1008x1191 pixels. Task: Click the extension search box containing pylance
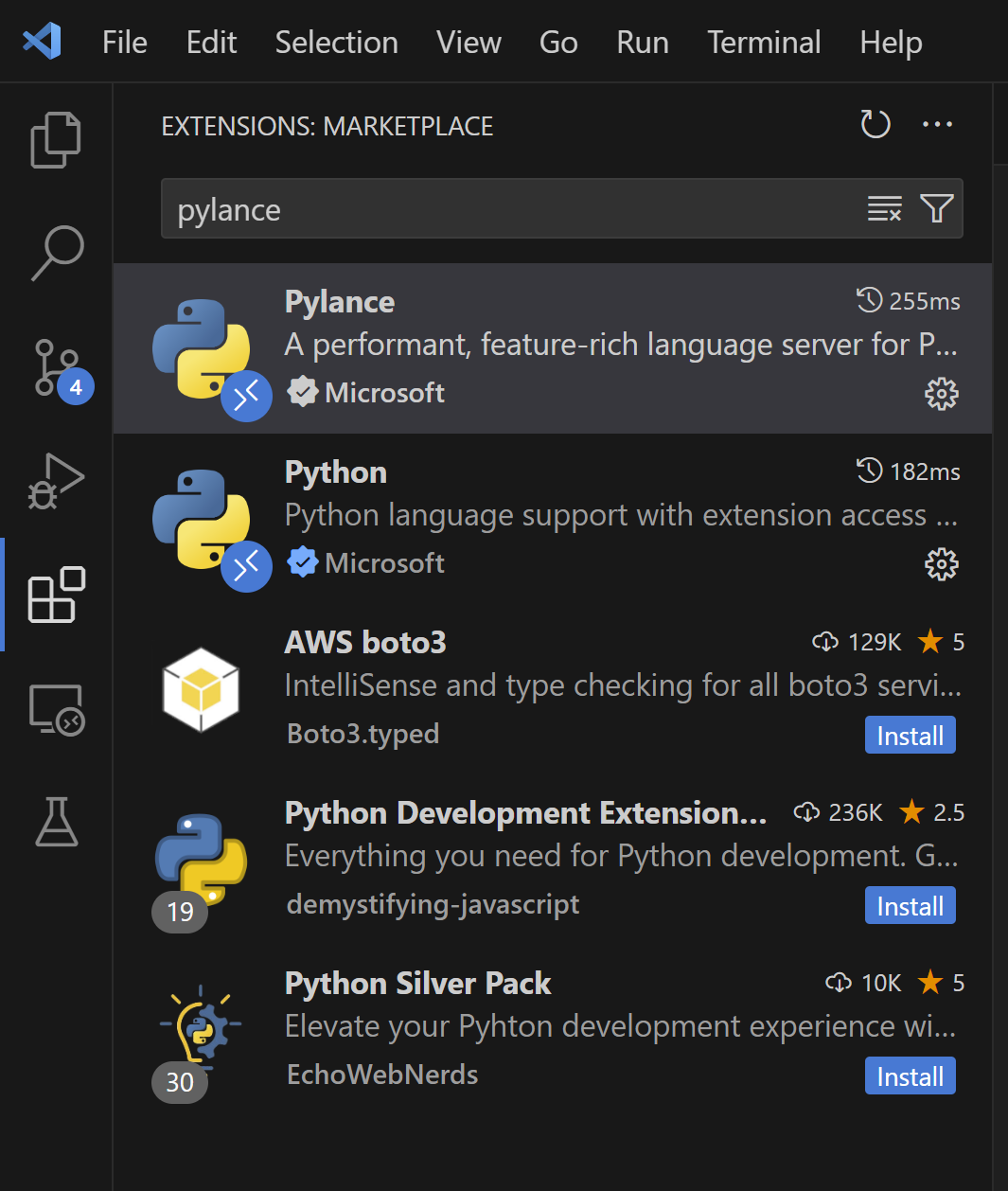[x=511, y=209]
